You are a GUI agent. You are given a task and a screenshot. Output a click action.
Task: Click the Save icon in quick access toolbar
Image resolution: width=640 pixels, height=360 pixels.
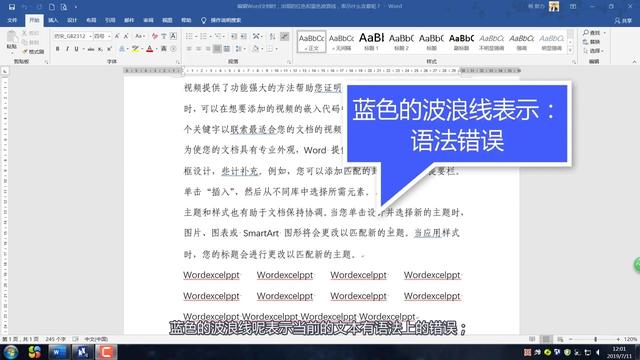coord(12,7)
